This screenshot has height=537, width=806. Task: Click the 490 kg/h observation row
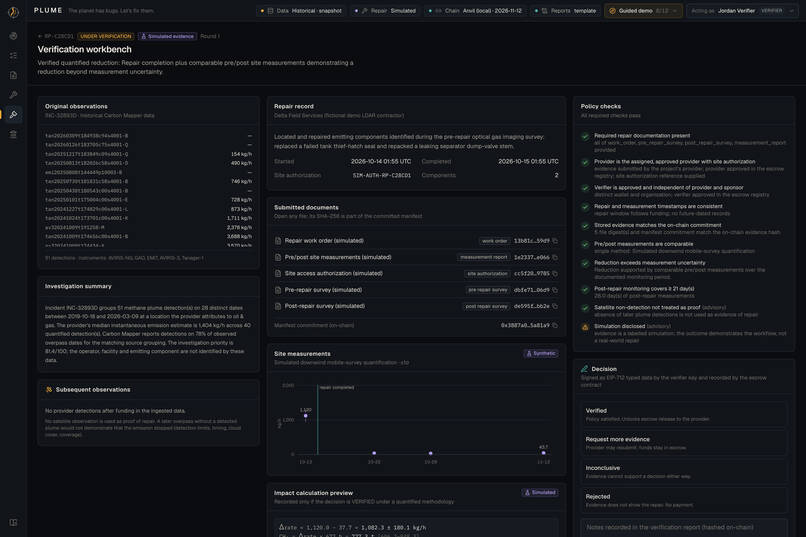pos(148,163)
